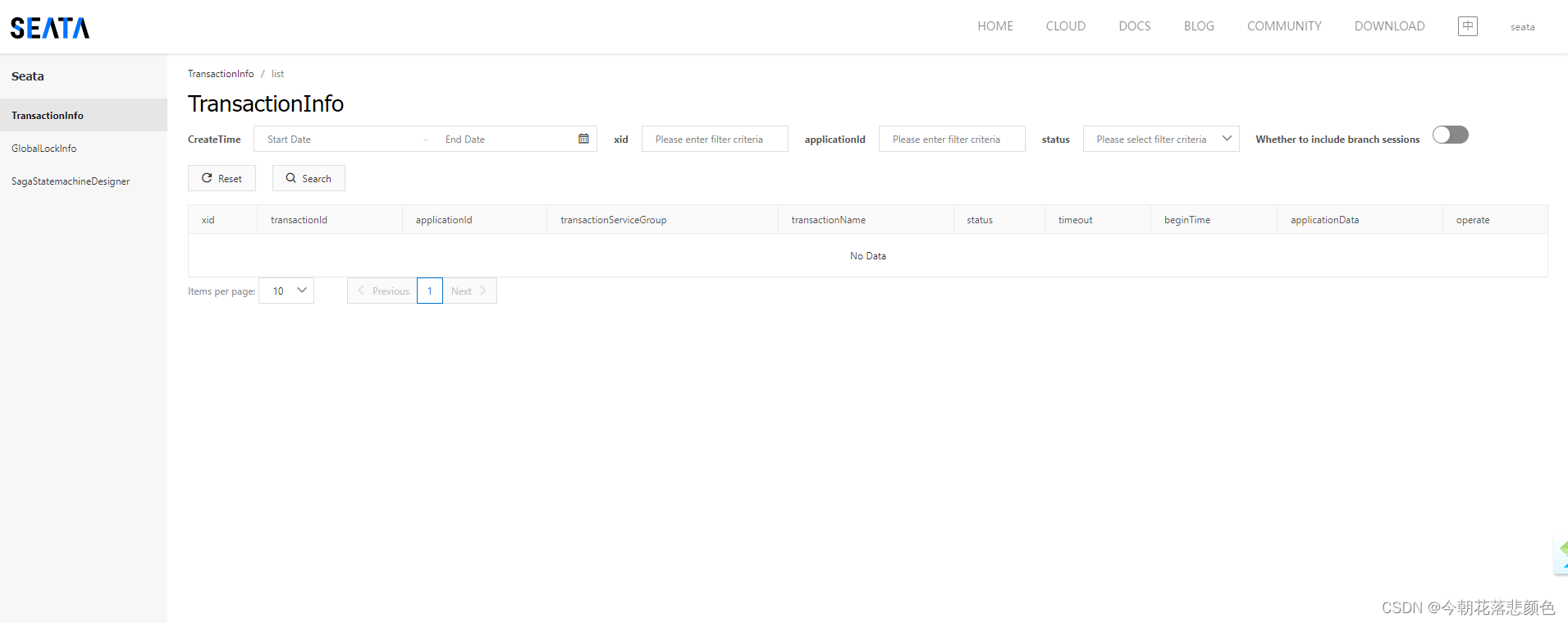1568x623 pixels.
Task: Click the Search button
Action: click(x=309, y=178)
